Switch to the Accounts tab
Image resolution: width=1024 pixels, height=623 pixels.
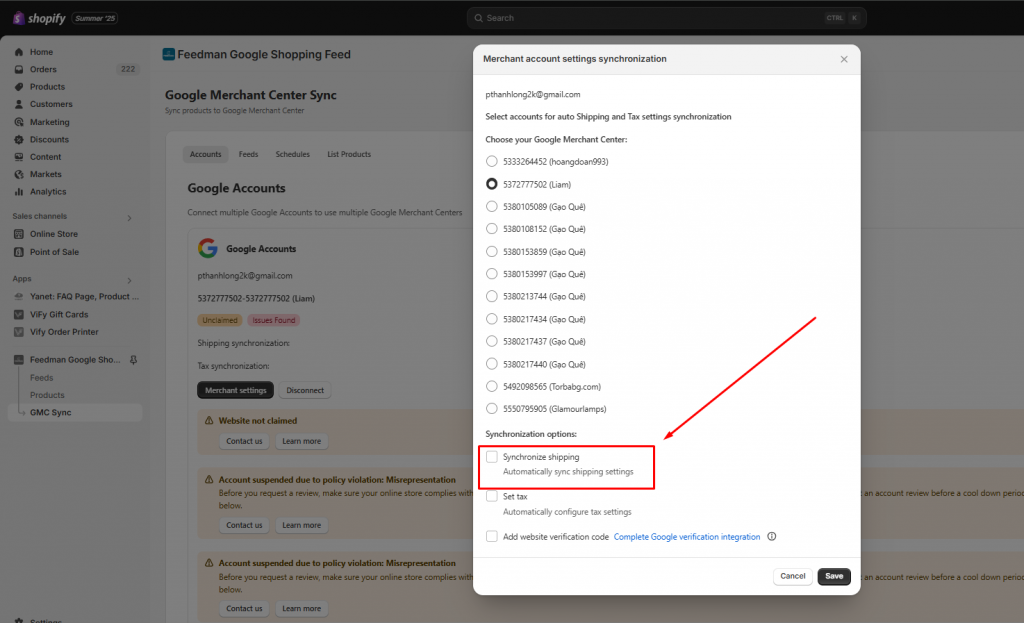coord(206,154)
